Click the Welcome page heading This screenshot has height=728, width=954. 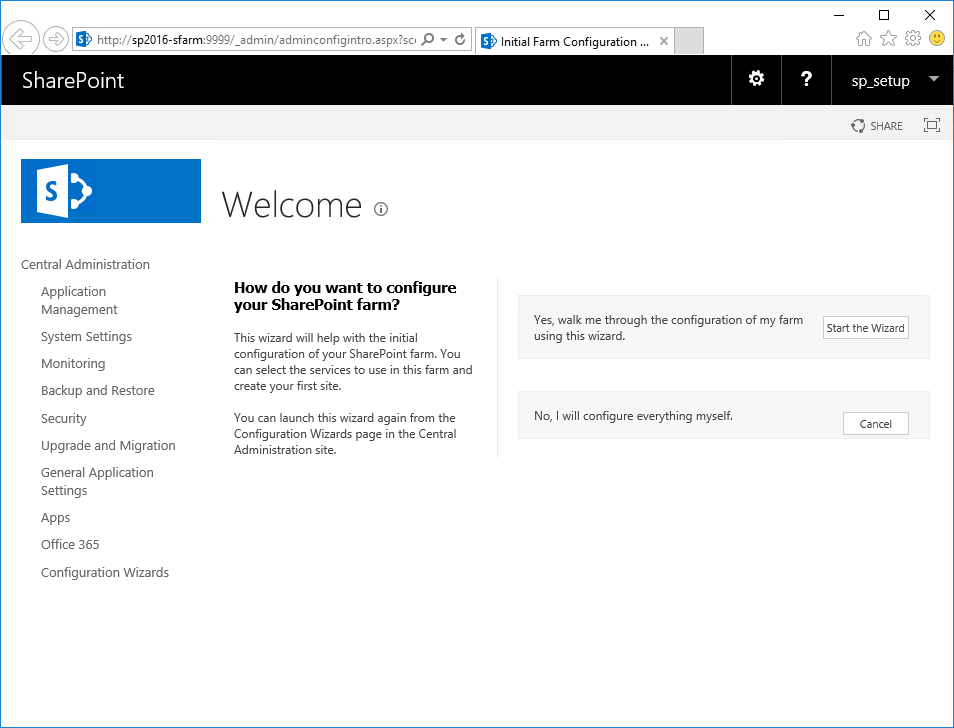[x=291, y=204]
